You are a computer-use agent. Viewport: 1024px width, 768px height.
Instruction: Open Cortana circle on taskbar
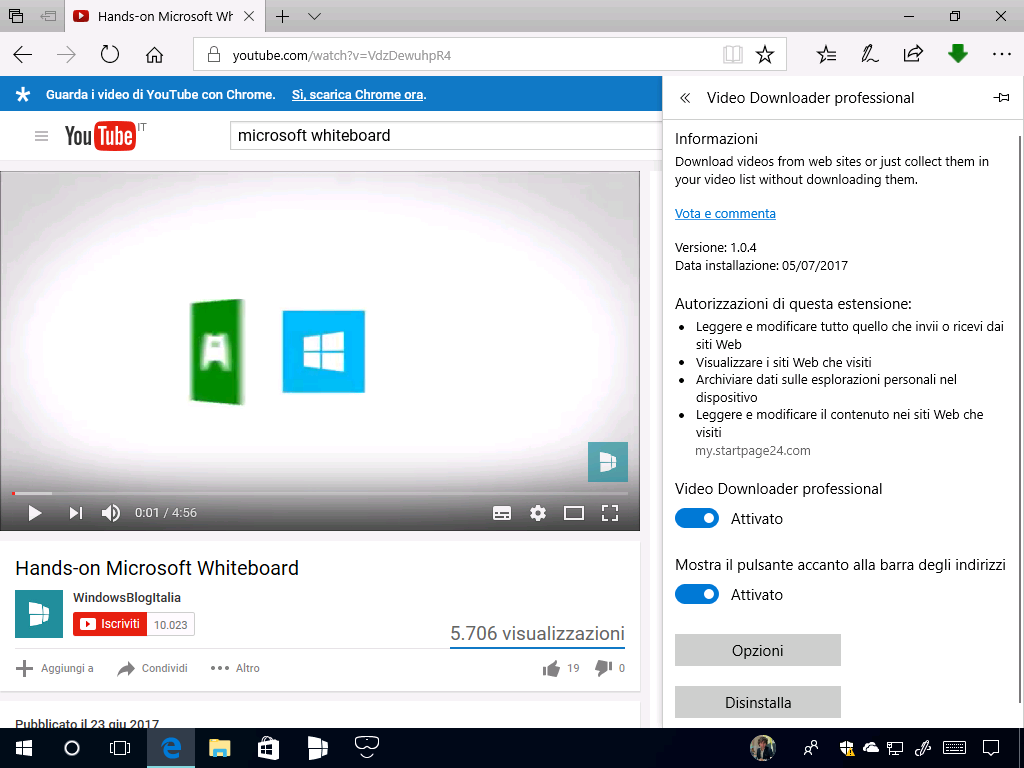tap(72, 748)
